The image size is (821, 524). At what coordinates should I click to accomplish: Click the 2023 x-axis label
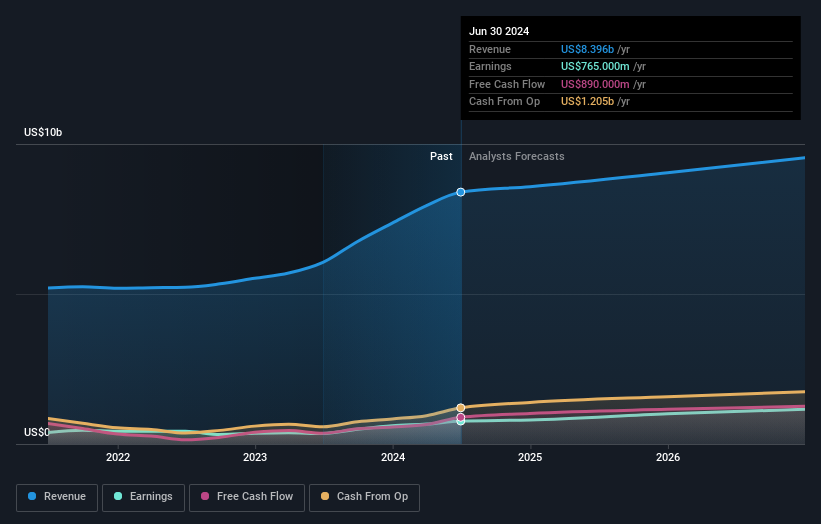(255, 458)
